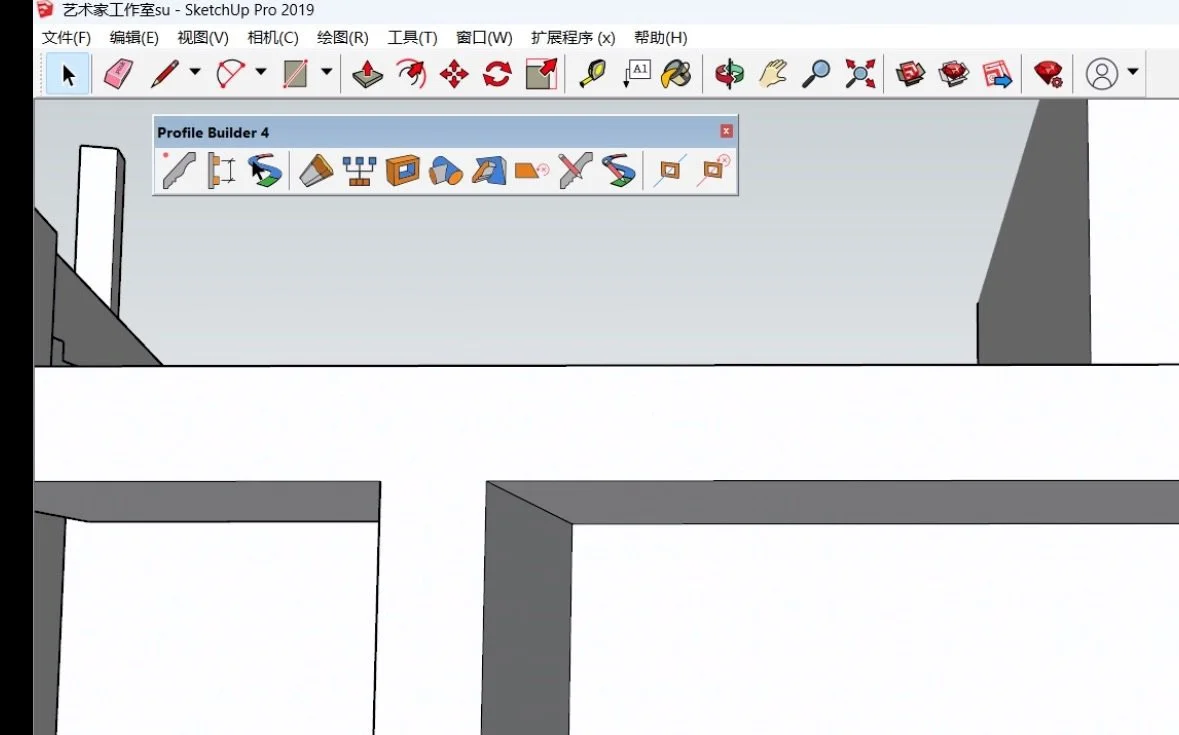The height and width of the screenshot is (735, 1179).
Task: Open the Extension Manager ruby icon
Action: pyautogui.click(x=1048, y=74)
